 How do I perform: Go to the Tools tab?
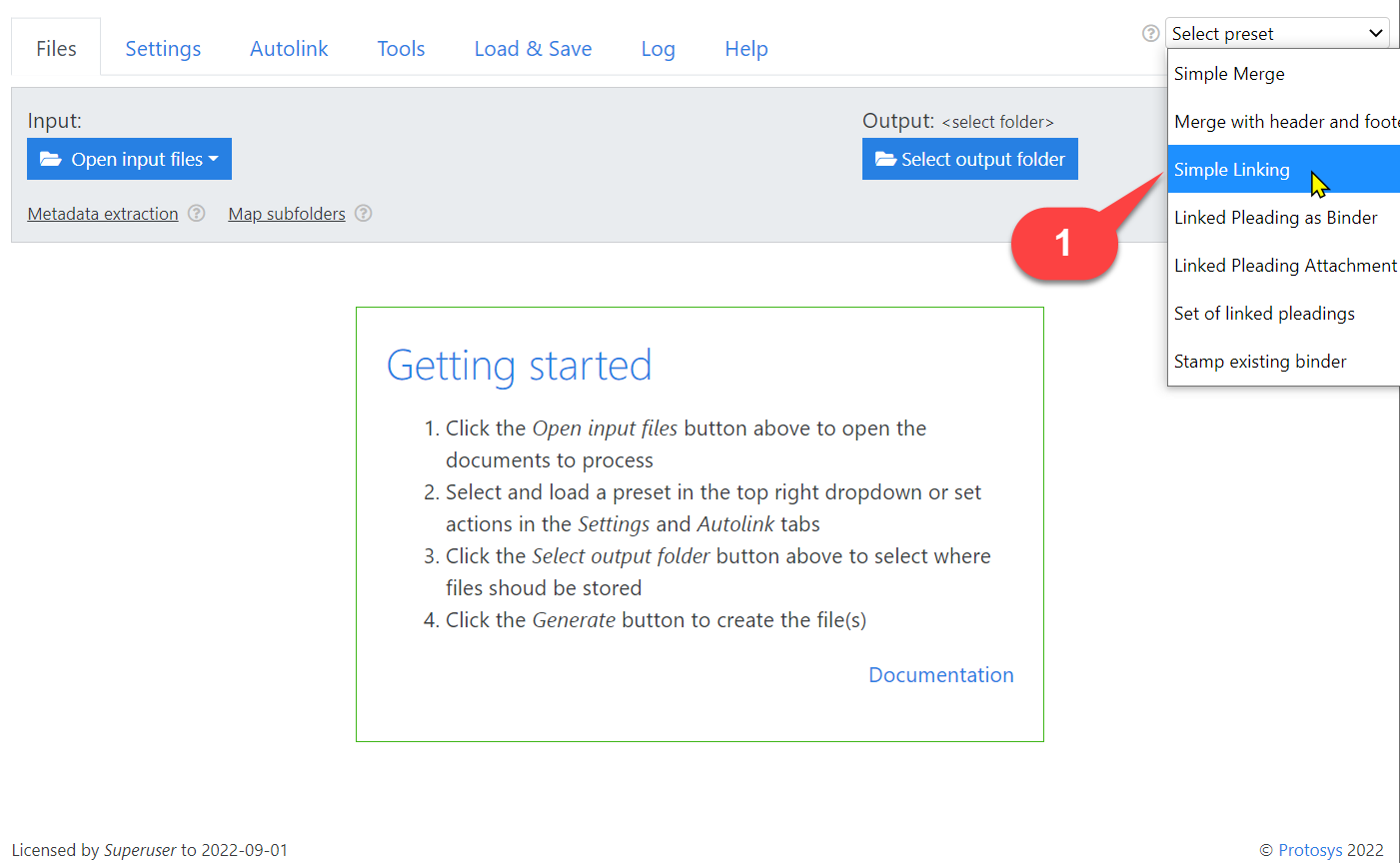pos(401,49)
